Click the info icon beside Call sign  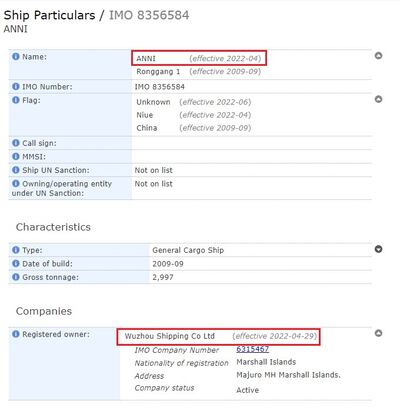coord(16,143)
